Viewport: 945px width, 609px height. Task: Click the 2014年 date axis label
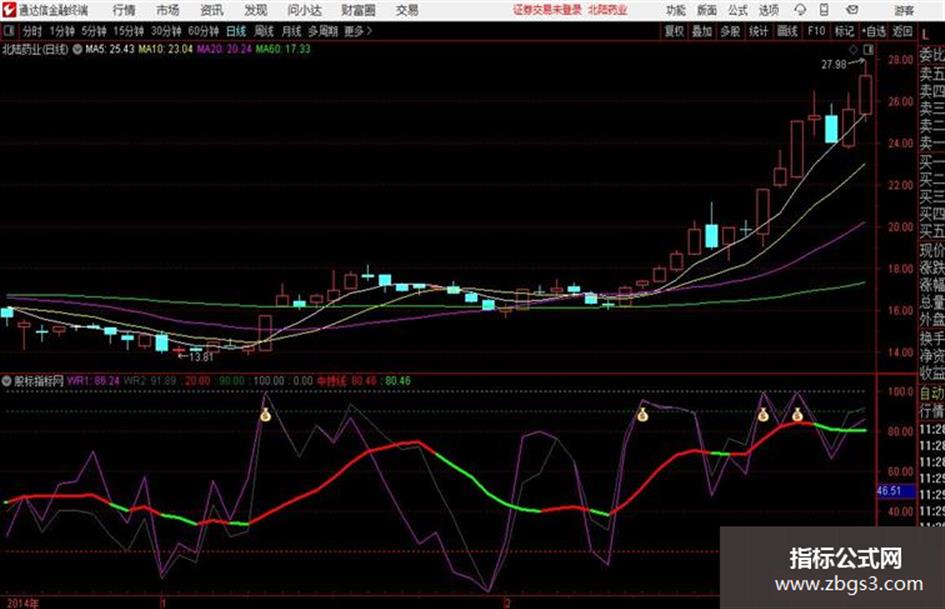point(23,603)
